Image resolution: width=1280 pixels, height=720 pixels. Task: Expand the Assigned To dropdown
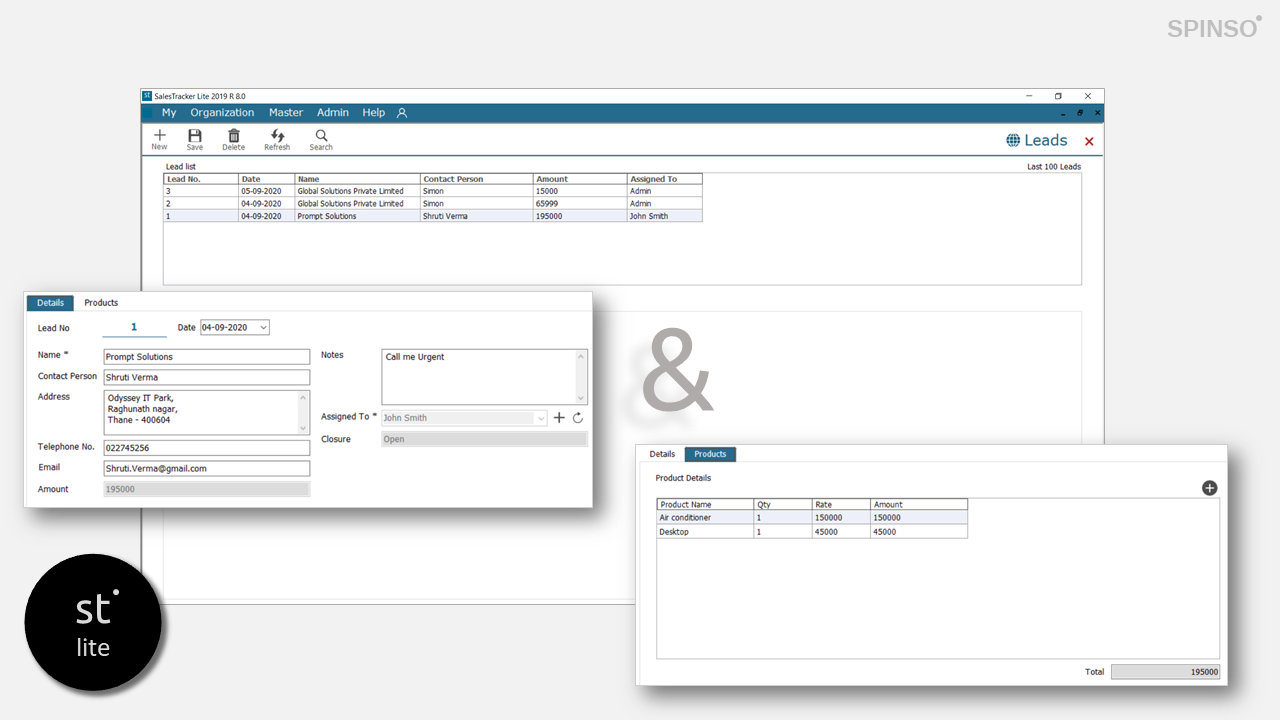(x=541, y=418)
